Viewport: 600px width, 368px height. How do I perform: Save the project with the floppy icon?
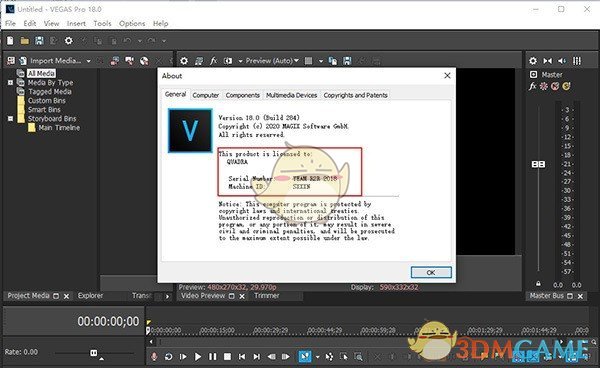tap(39, 40)
